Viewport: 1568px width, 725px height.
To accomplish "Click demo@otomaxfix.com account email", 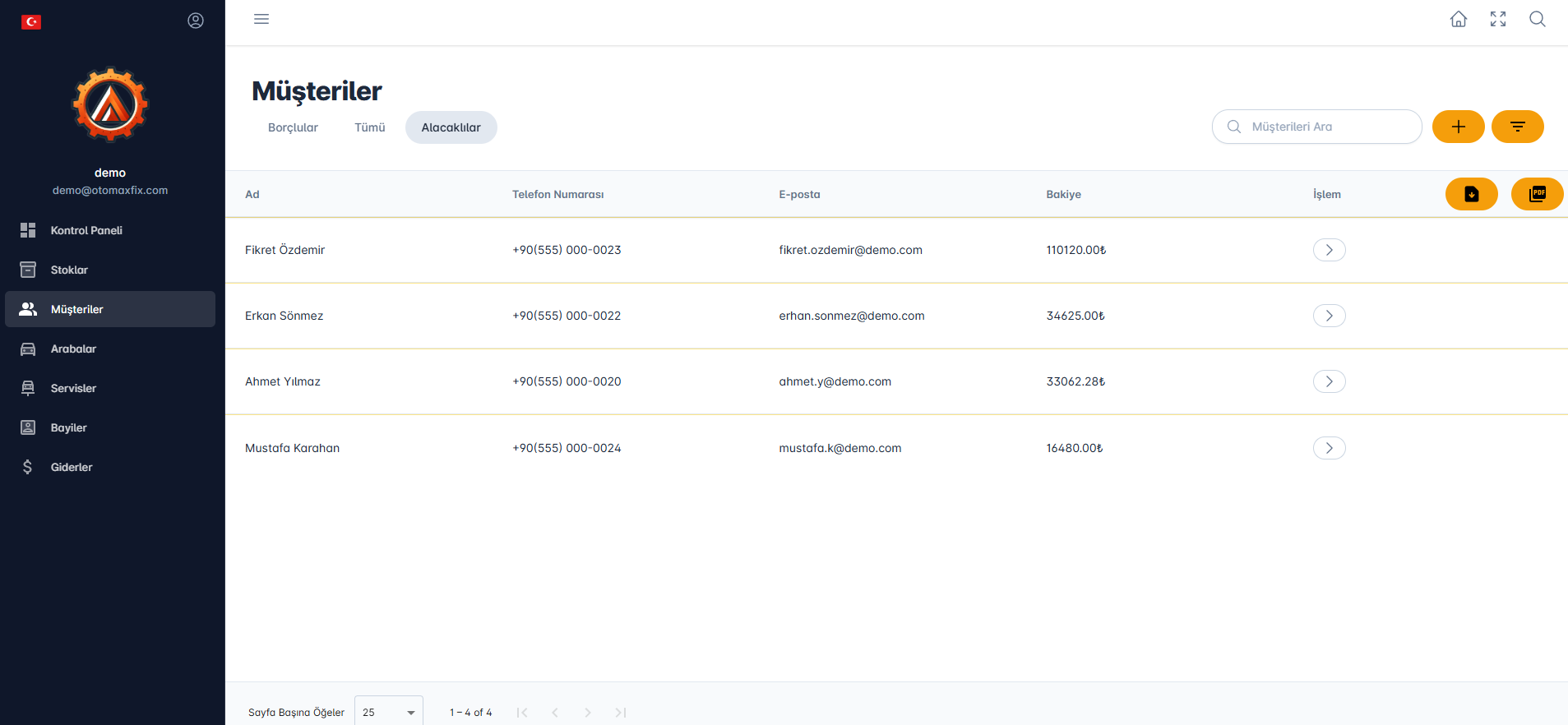I will [110, 190].
